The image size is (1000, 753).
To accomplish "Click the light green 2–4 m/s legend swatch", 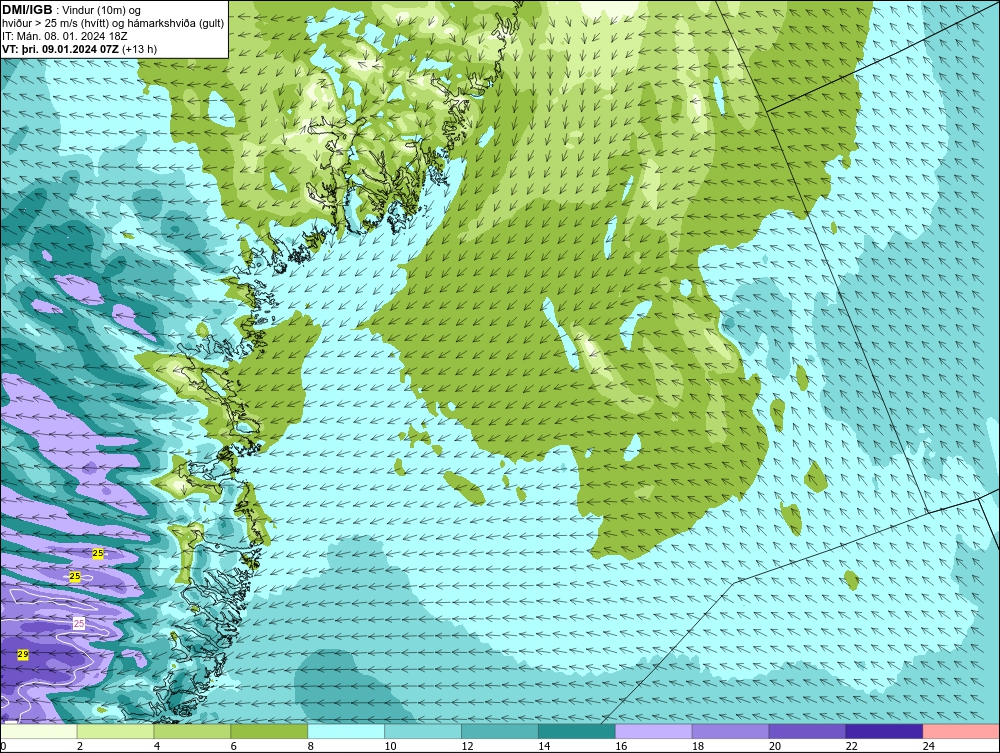I will pyautogui.click(x=115, y=731).
